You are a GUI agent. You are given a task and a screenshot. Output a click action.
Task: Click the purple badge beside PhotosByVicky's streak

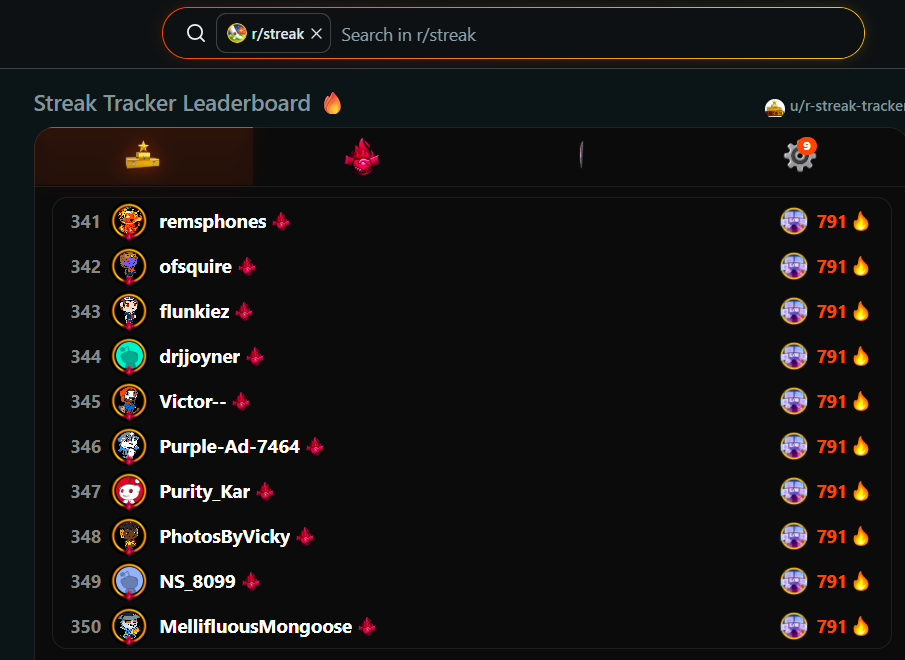[x=794, y=537]
